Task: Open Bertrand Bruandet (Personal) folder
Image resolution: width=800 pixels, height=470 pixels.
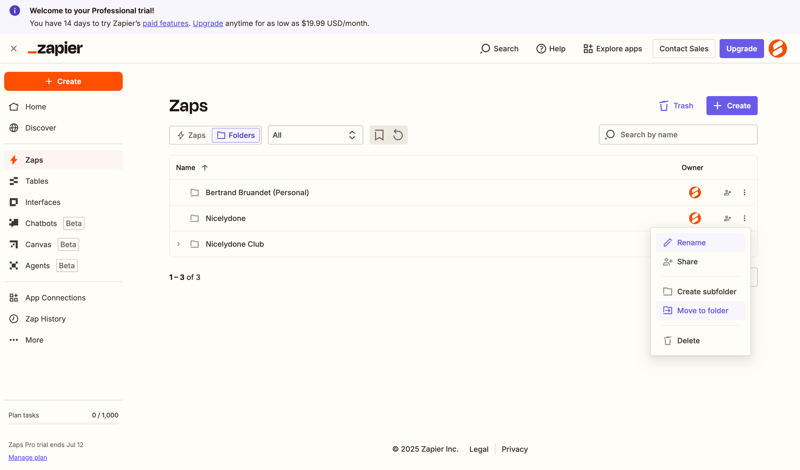Action: tap(257, 192)
